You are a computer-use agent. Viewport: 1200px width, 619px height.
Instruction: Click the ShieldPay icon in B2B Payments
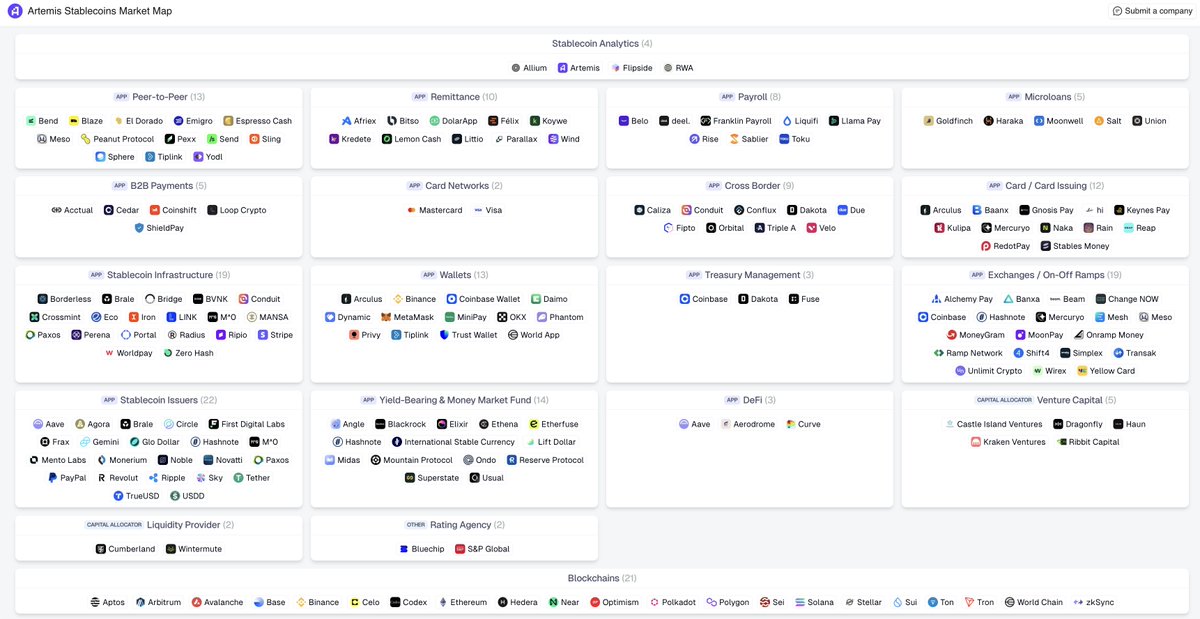coord(139,228)
